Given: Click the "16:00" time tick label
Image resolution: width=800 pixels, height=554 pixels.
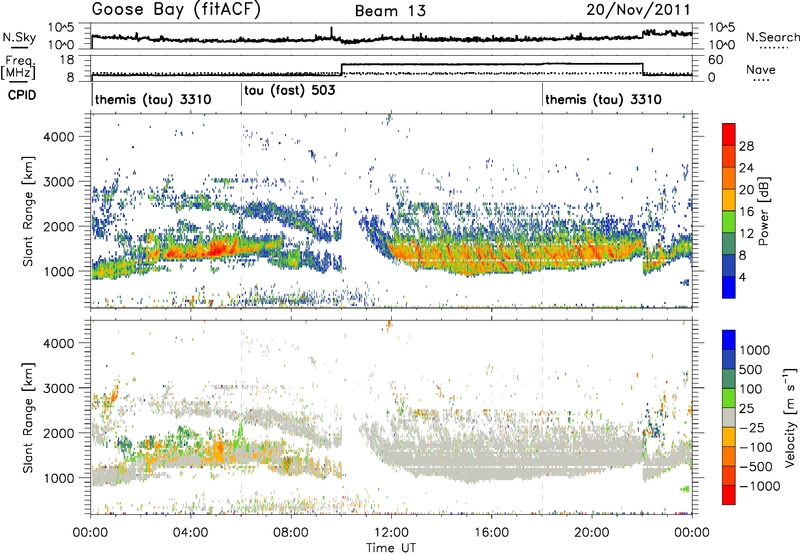Looking at the screenshot, I should 491,533.
